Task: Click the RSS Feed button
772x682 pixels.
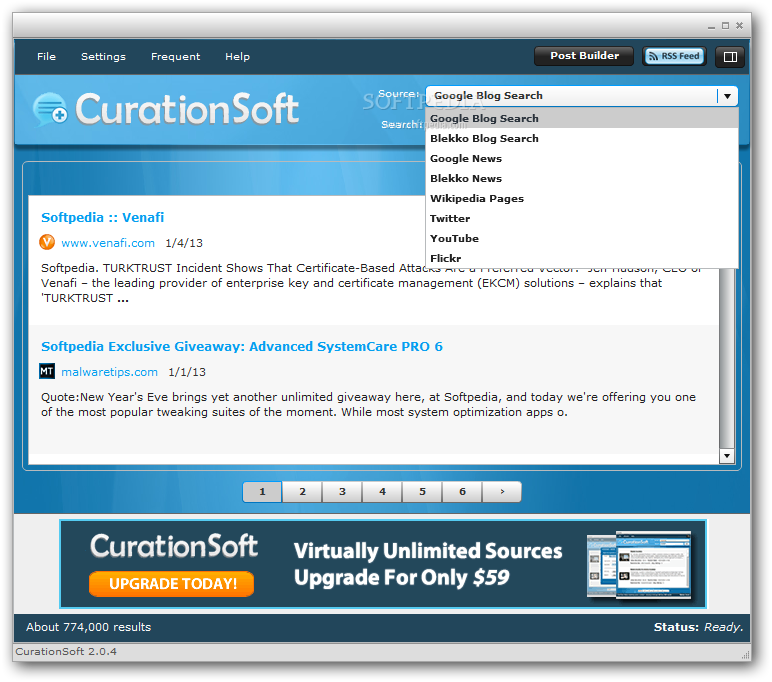Action: tap(675, 56)
